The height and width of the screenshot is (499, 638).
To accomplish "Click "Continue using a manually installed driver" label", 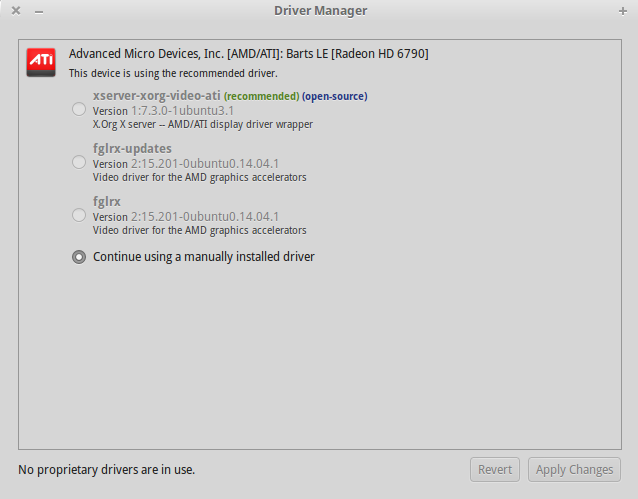I will coord(204,257).
